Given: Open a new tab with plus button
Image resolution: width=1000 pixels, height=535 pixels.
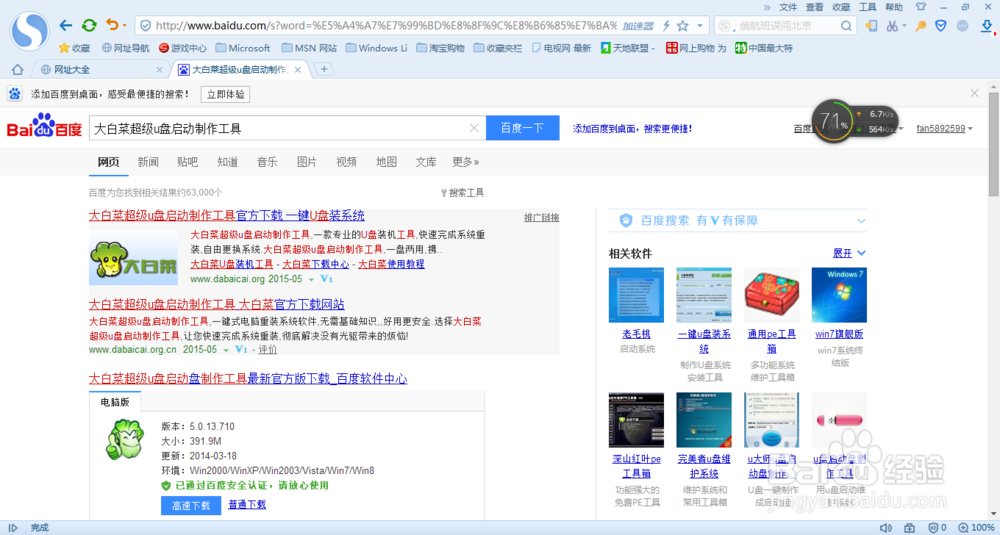Looking at the screenshot, I should click(324, 70).
